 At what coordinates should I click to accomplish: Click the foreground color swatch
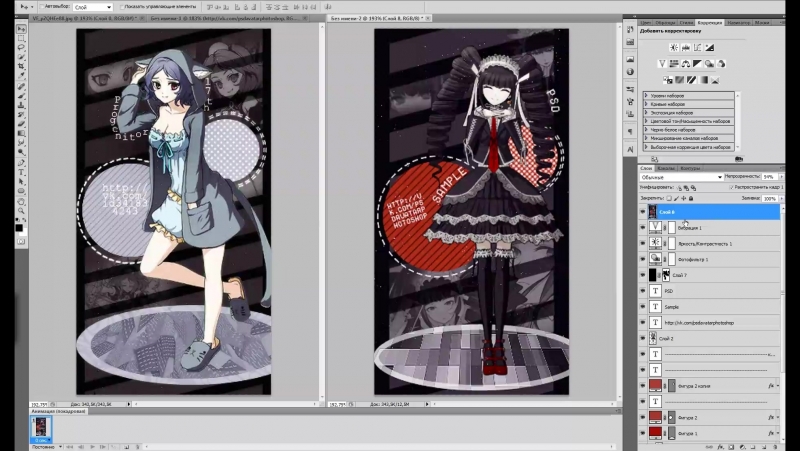click(x=17, y=228)
